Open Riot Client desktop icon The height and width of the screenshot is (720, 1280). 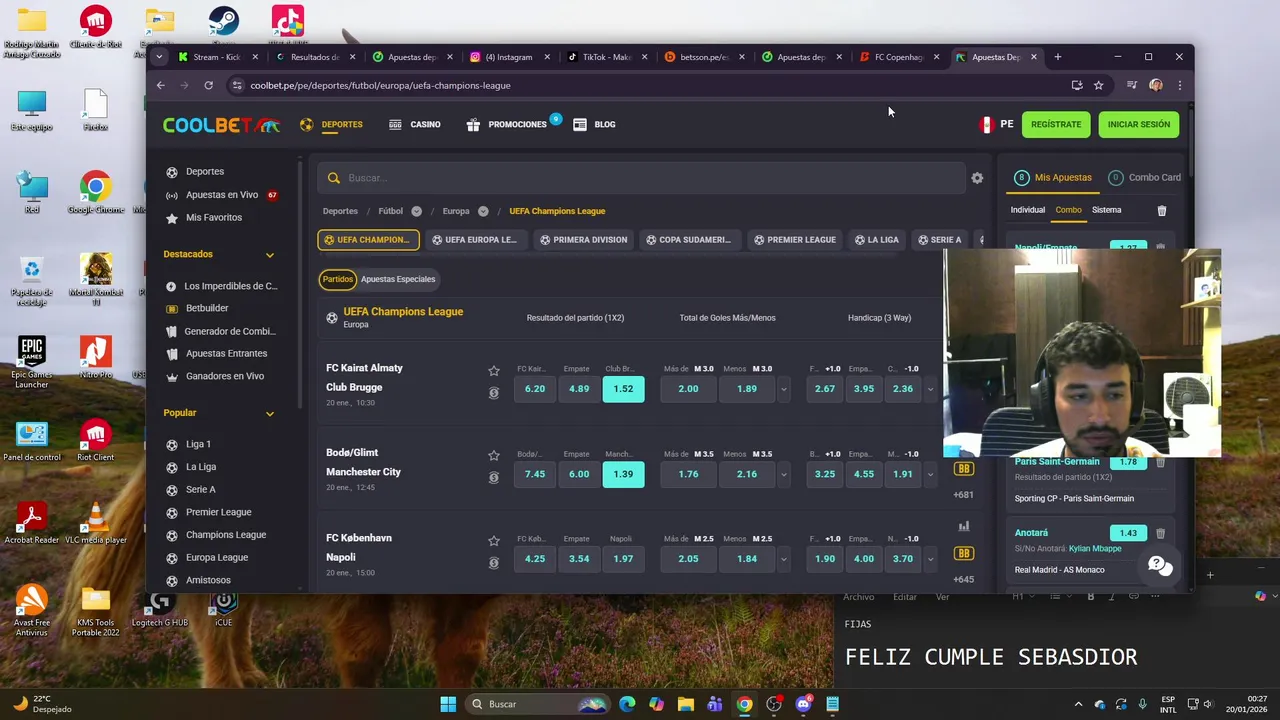point(96,440)
